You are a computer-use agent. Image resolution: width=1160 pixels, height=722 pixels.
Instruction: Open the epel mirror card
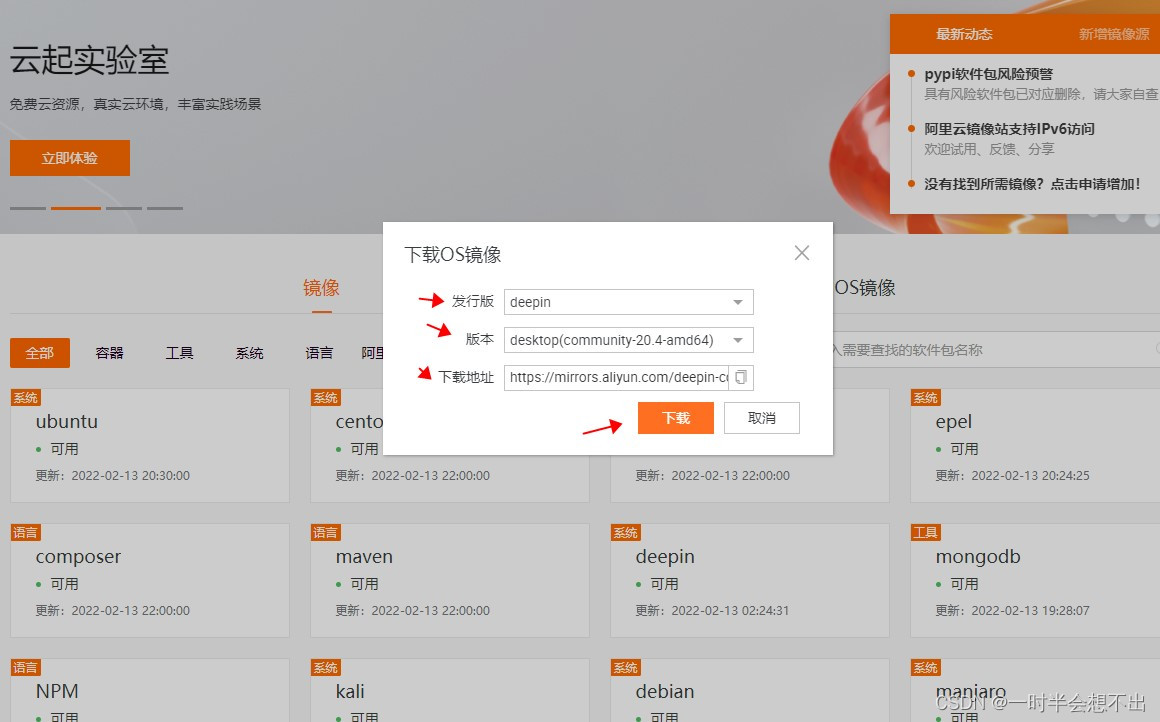pos(1035,445)
